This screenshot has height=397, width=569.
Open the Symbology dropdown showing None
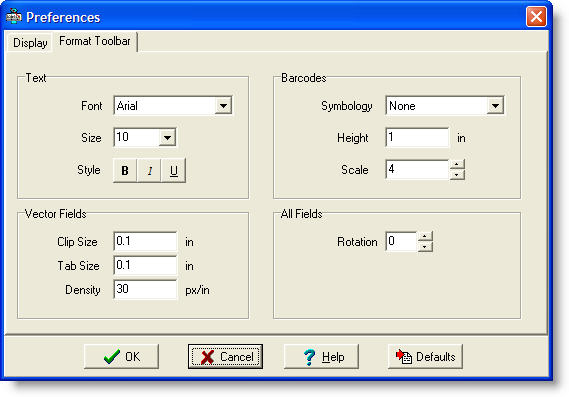445,106
